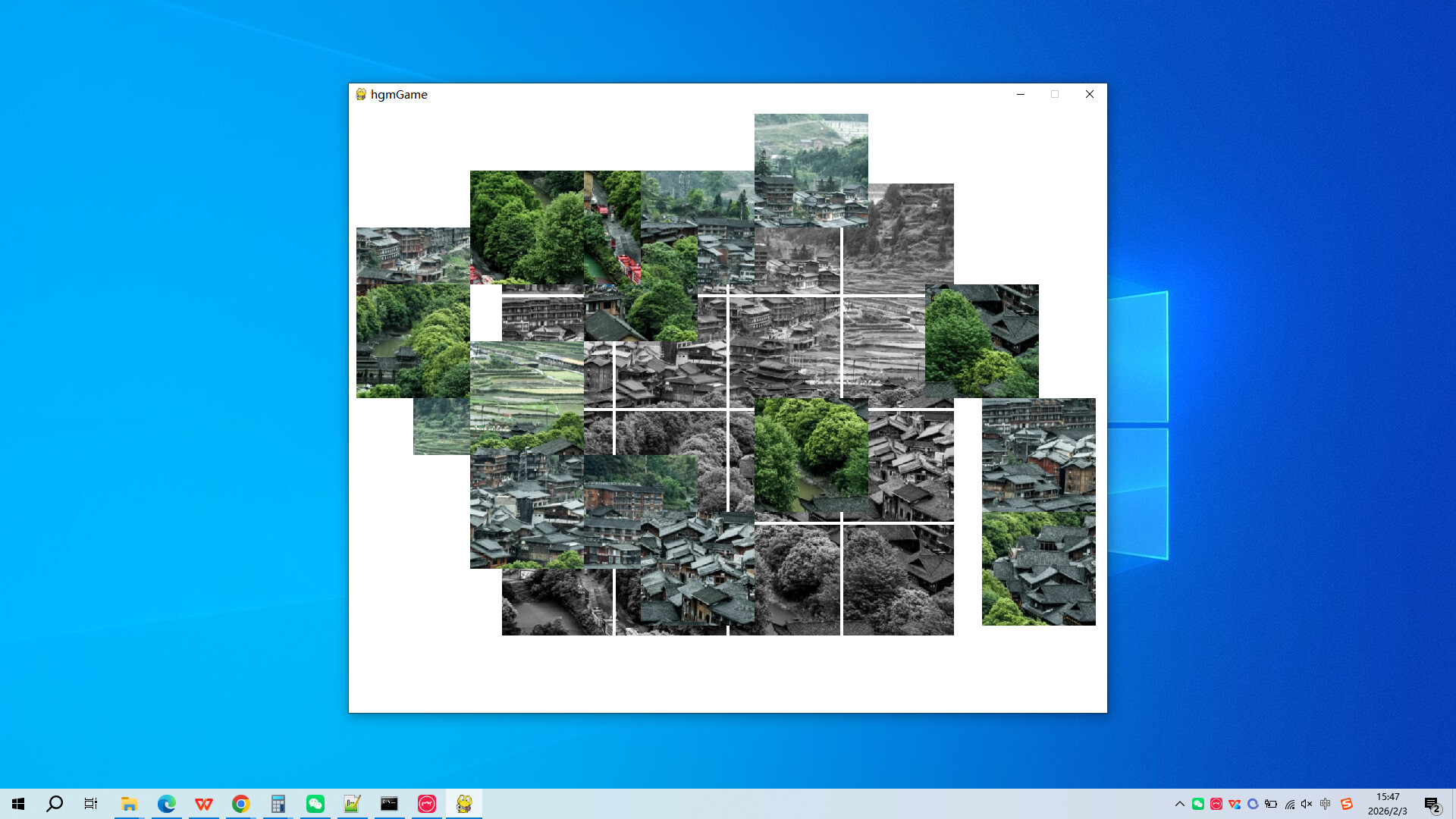Mute or unmute via the tray speaker icon

pyautogui.click(x=1306, y=803)
